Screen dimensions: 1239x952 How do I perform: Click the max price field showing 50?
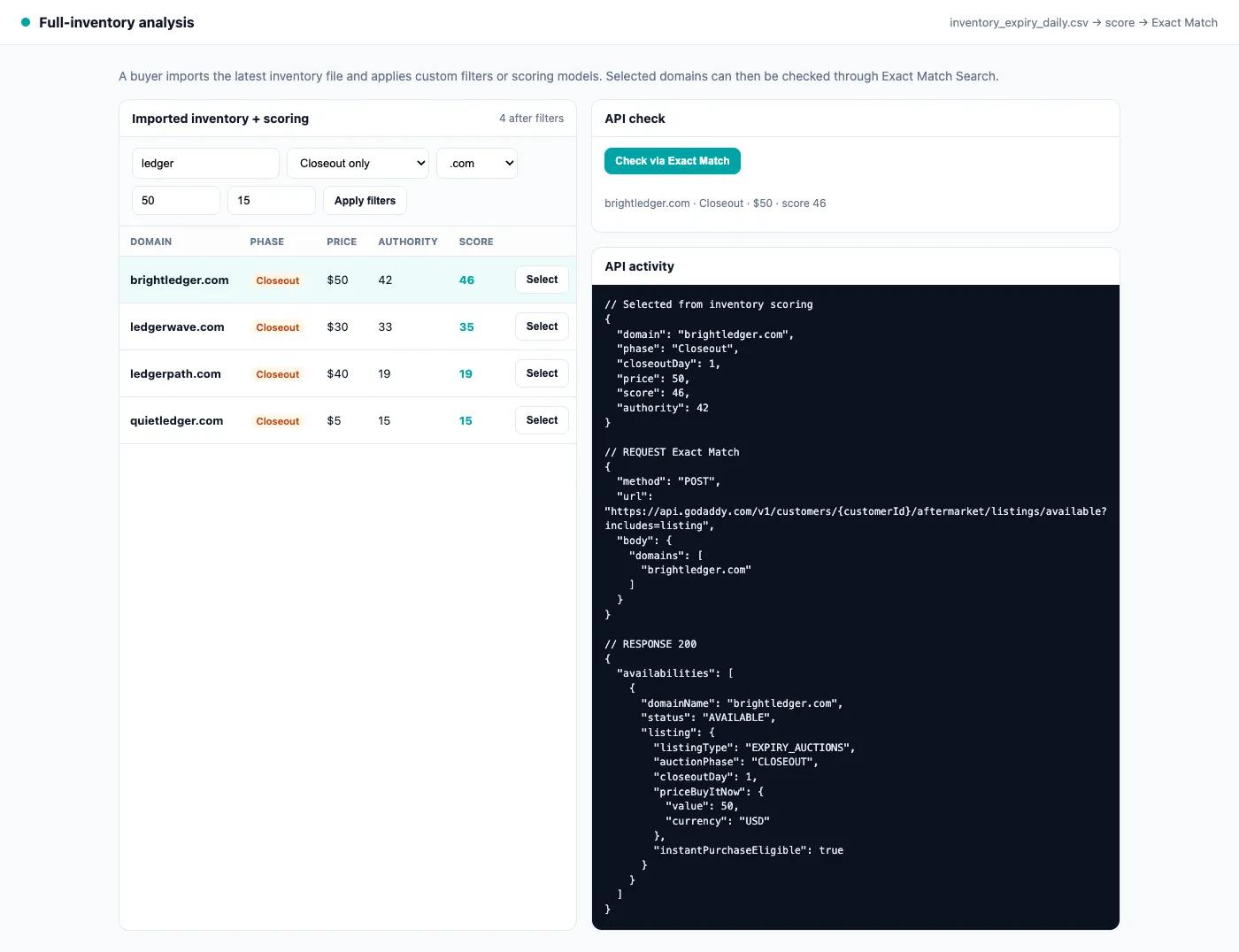(176, 201)
